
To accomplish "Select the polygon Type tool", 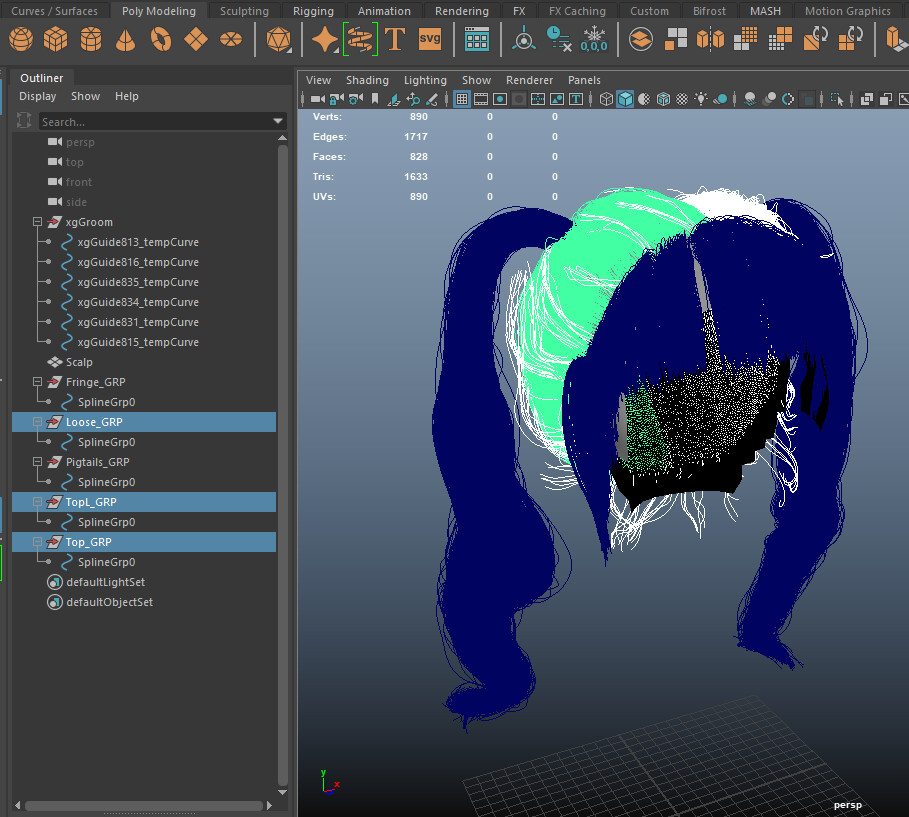I will pos(395,38).
